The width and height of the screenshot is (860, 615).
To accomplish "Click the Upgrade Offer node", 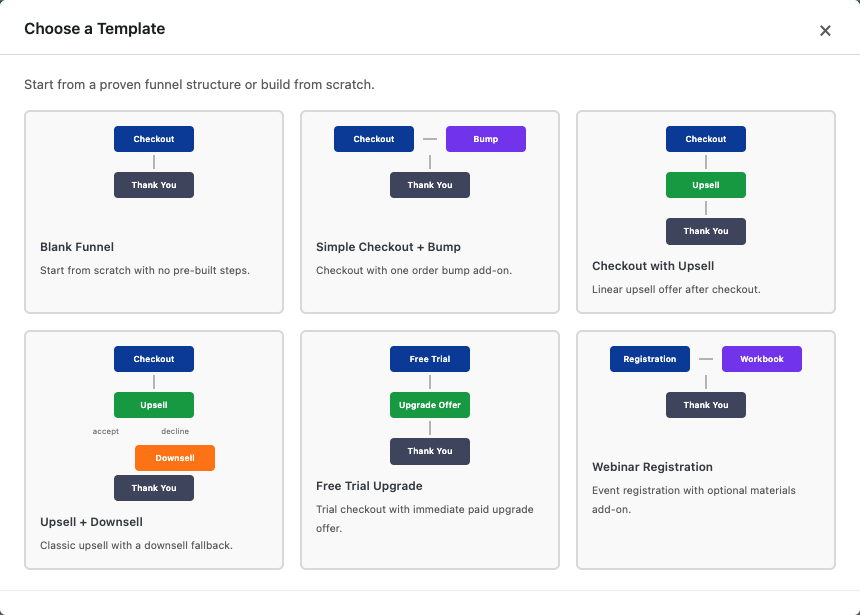I will click(x=429, y=405).
